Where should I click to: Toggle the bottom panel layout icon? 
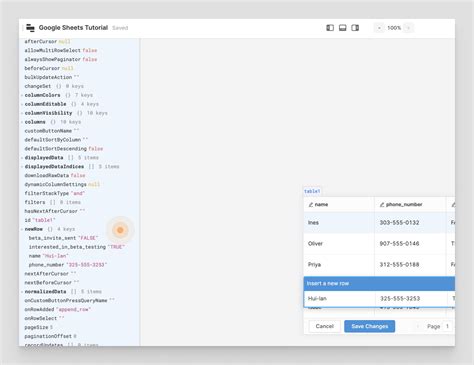(x=343, y=28)
